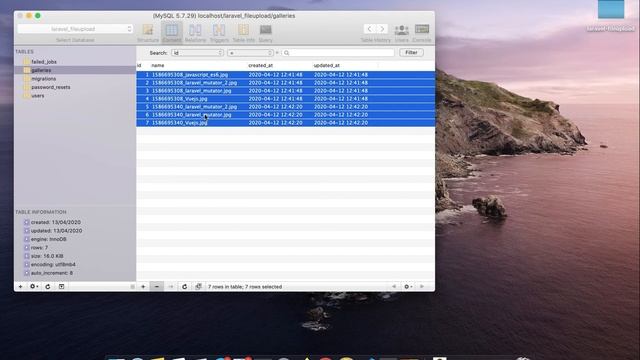Click the 'updated: 13/04/2020' info entry
The width and height of the screenshot is (640, 360).
click(56, 231)
